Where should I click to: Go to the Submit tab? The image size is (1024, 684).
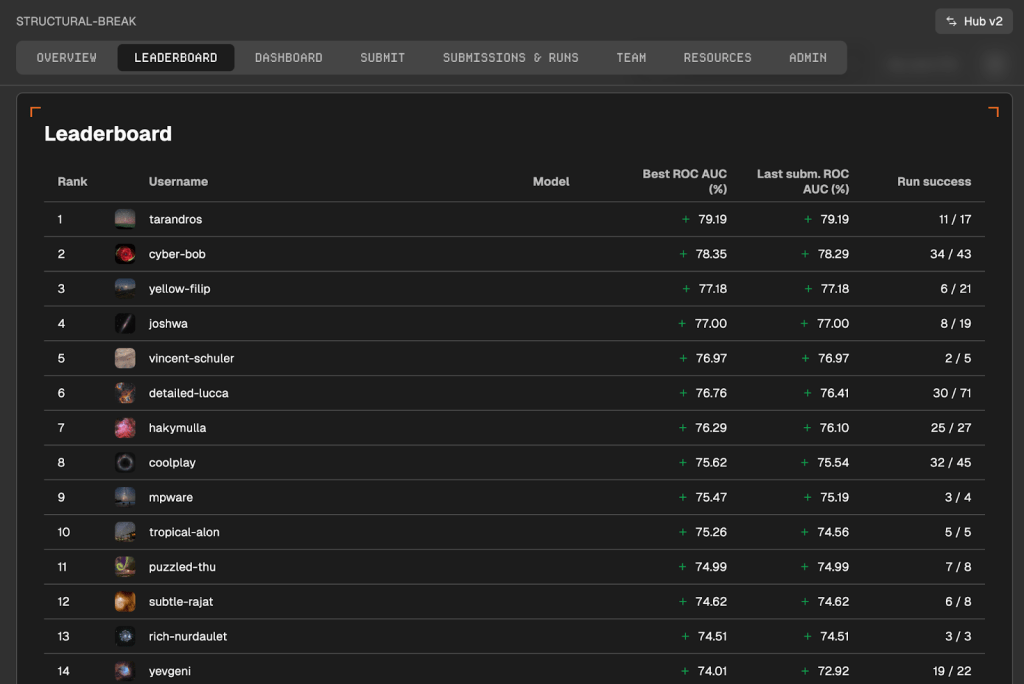click(x=383, y=58)
